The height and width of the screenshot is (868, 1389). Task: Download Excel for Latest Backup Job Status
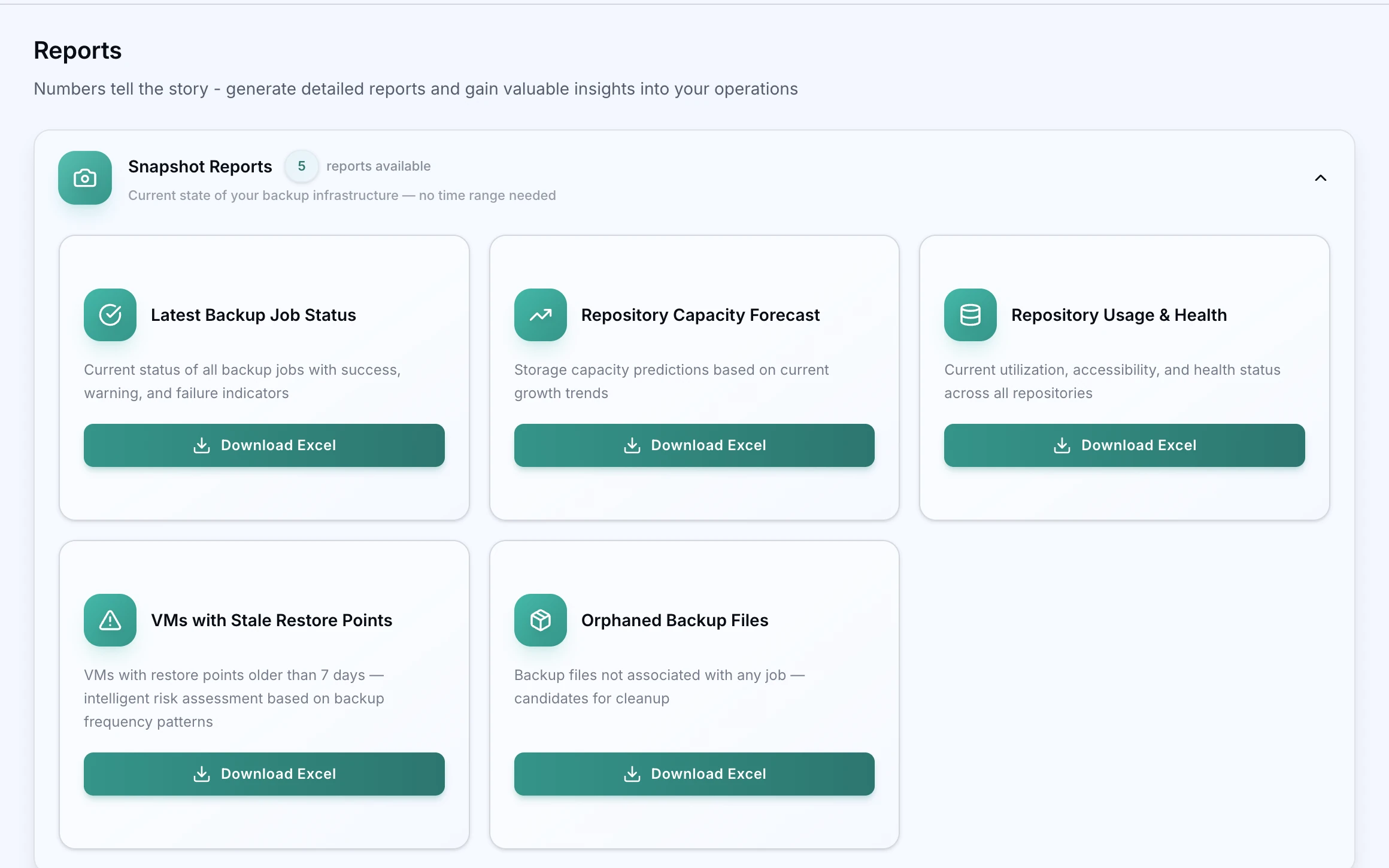point(264,445)
